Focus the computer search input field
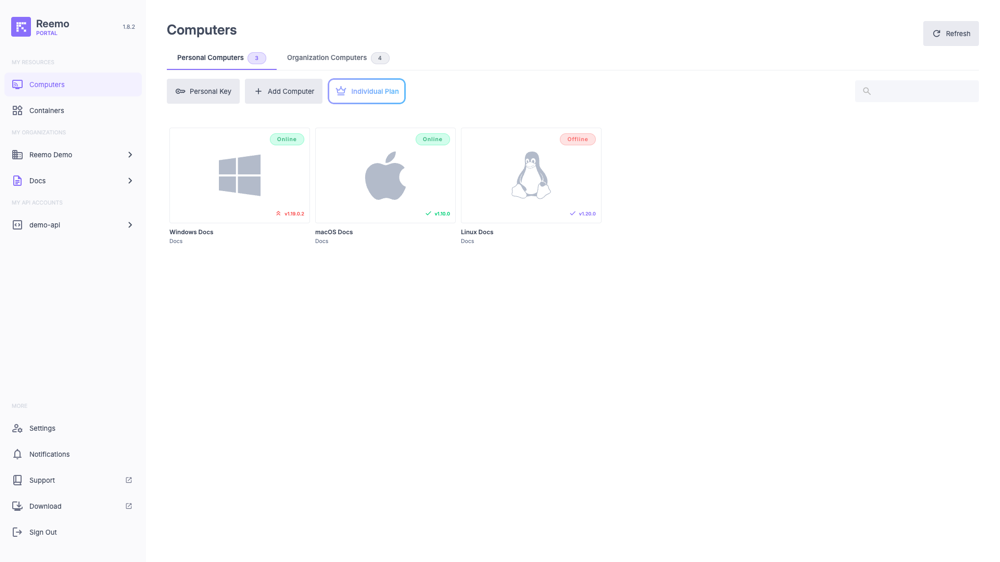This screenshot has width=1000, height=562. pos(924,91)
